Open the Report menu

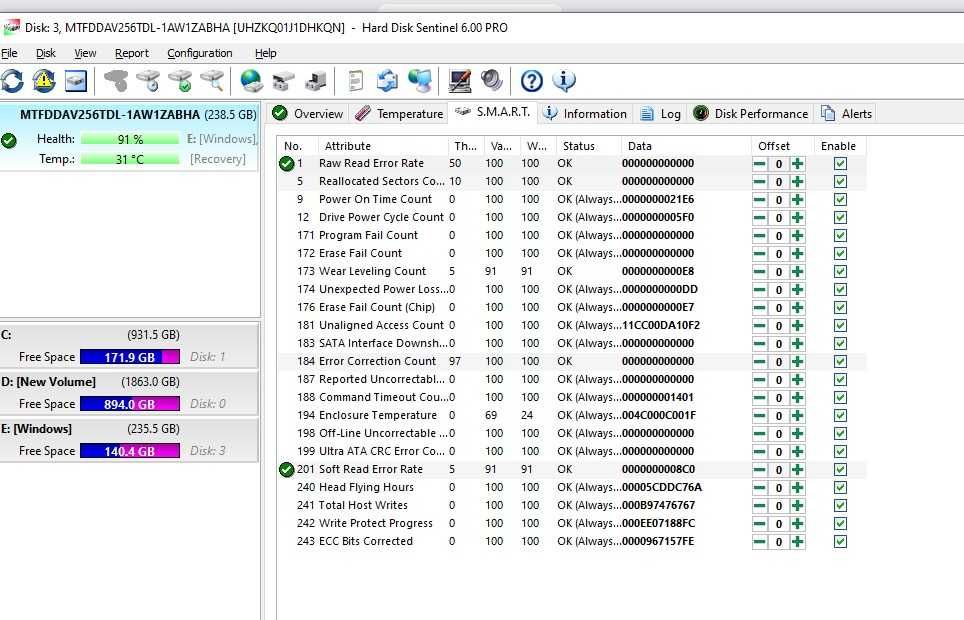tap(132, 54)
